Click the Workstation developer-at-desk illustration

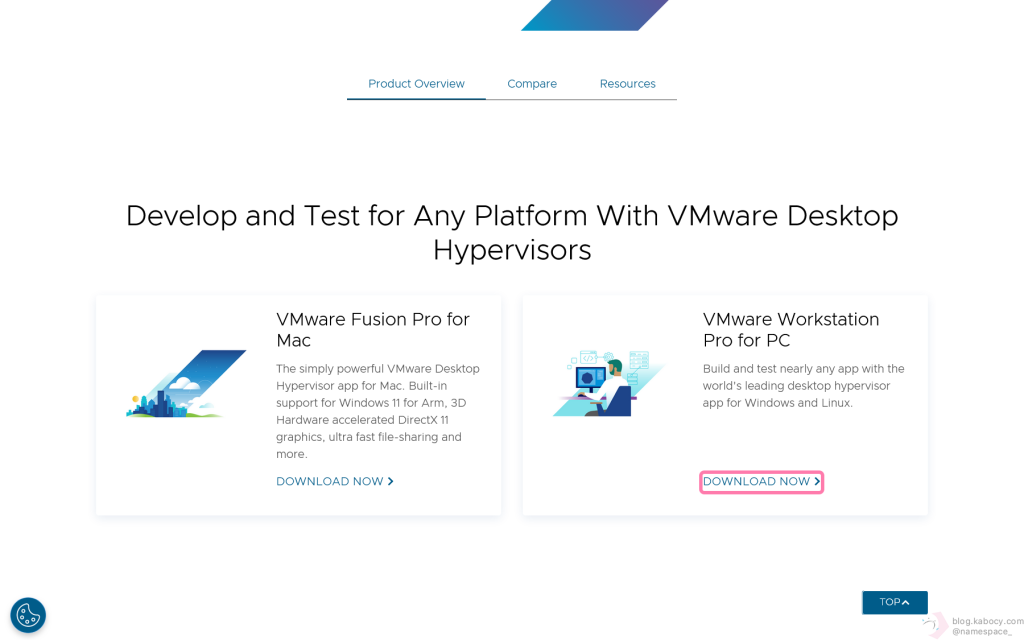click(606, 384)
